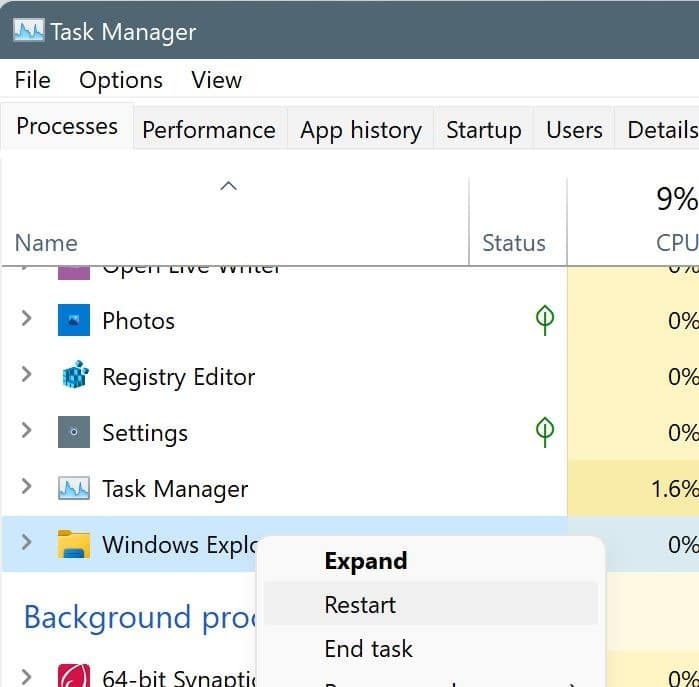Select the Windows Explorer folder icon

pos(74,544)
